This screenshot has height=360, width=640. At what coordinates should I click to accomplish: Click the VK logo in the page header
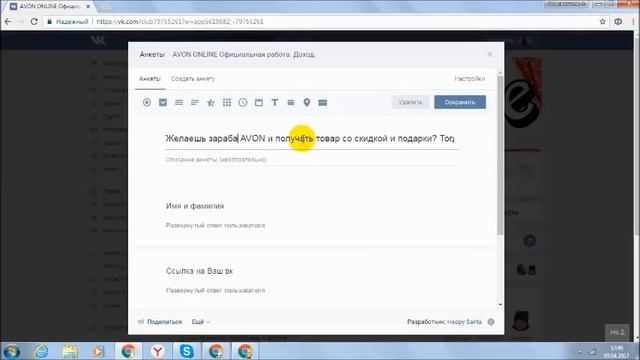click(98, 40)
